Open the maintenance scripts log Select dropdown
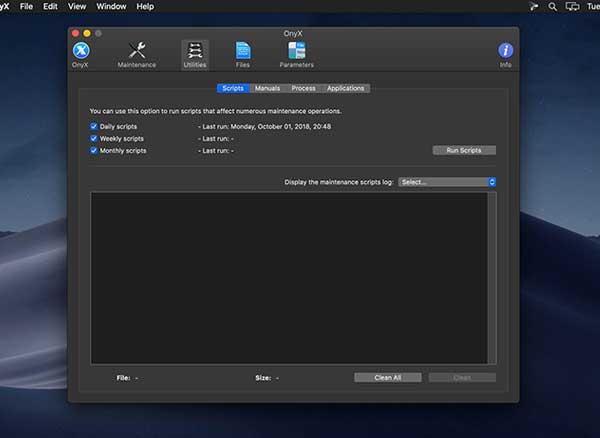This screenshot has width=600, height=438. 447,182
